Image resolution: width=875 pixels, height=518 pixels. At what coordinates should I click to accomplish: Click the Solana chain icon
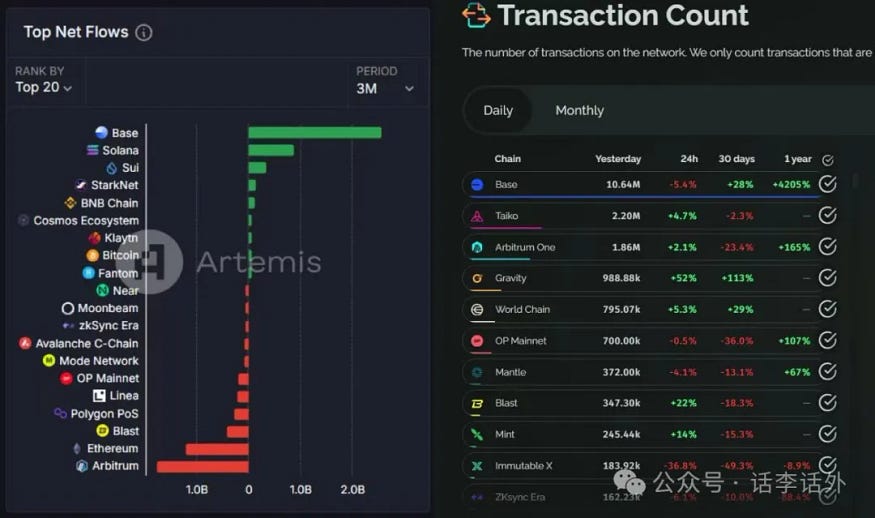point(93,150)
